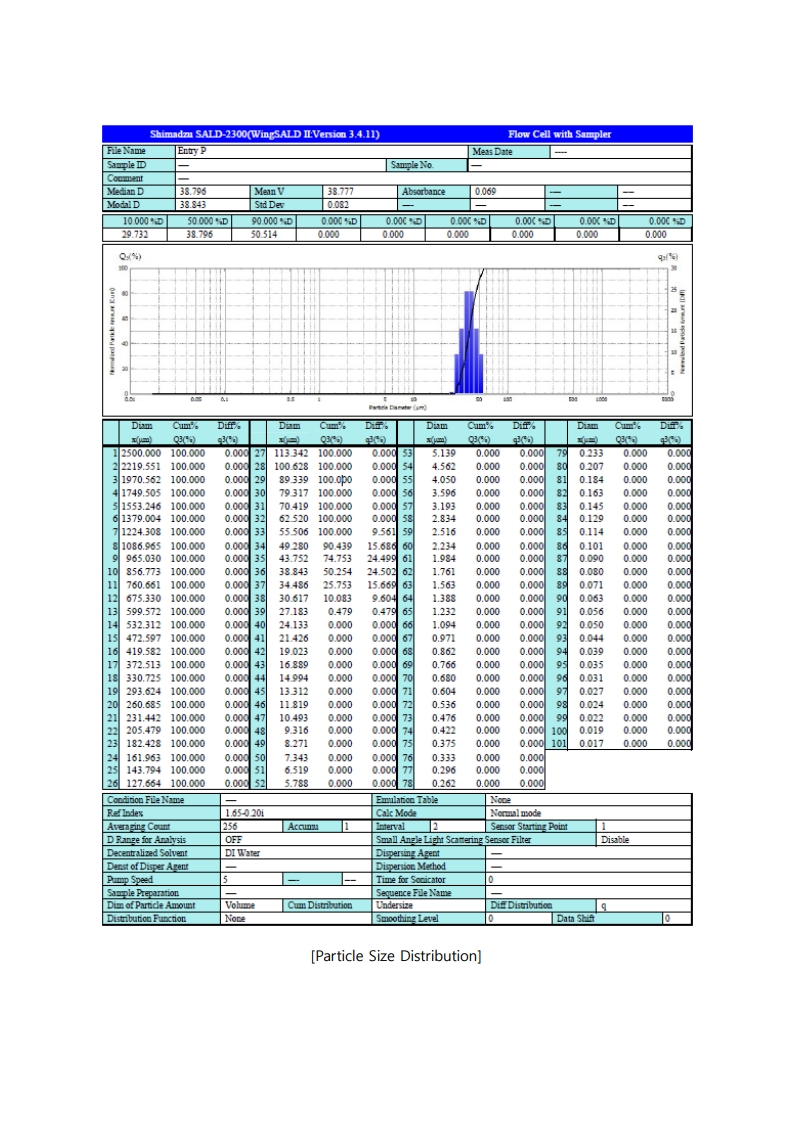Image resolution: width=793 pixels, height=1122 pixels.
Task: Click the 'Flow Cell with Sampler' header text
Action: 560,134
